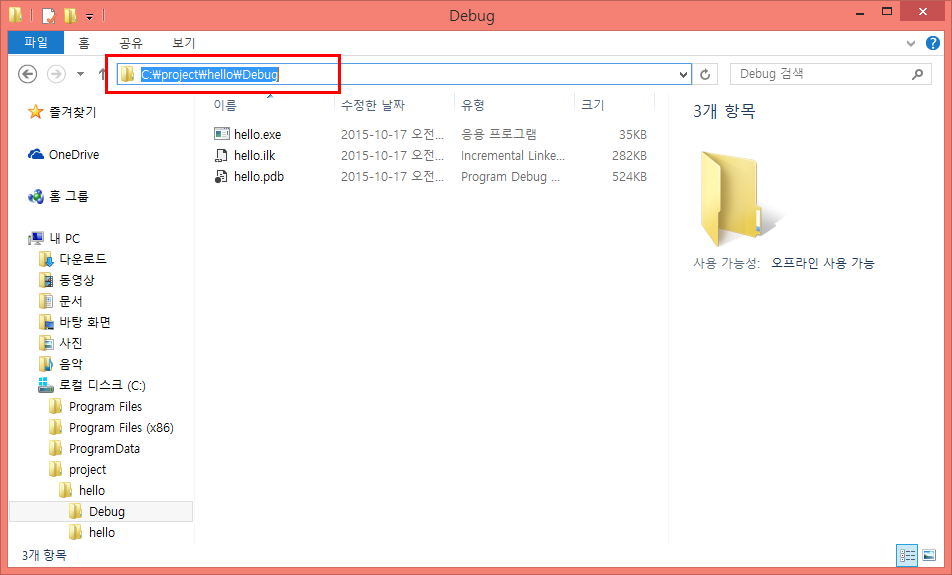This screenshot has height=575, width=952.
Task: Select 내 PC in the navigation tree
Action: 64,238
